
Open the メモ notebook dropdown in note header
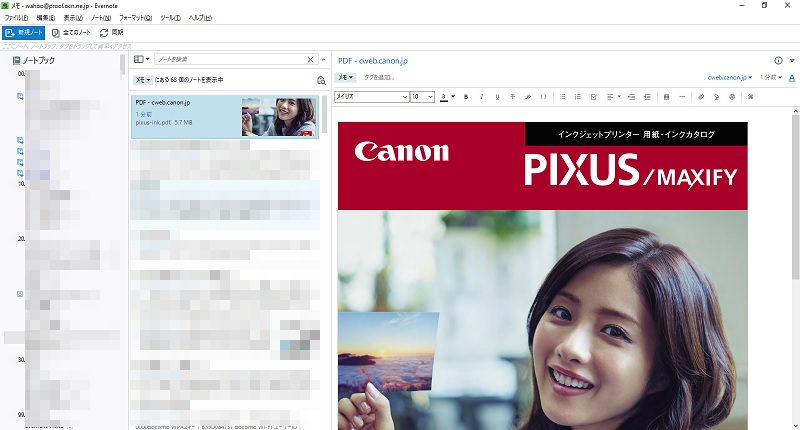click(x=345, y=77)
